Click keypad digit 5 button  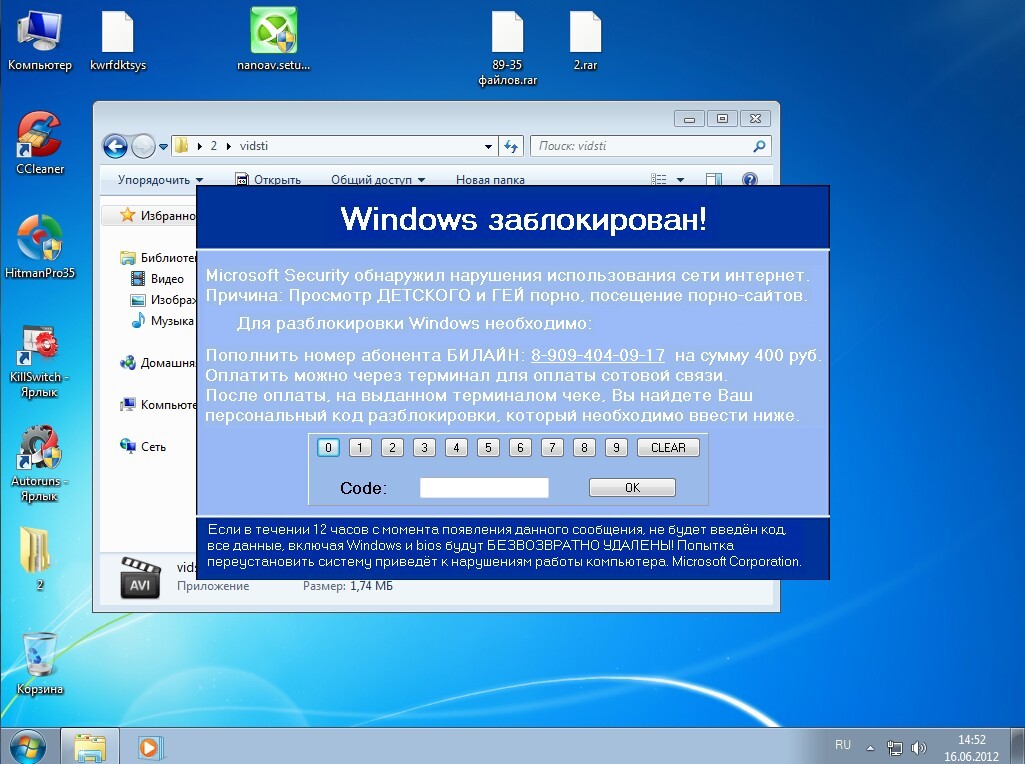(488, 448)
